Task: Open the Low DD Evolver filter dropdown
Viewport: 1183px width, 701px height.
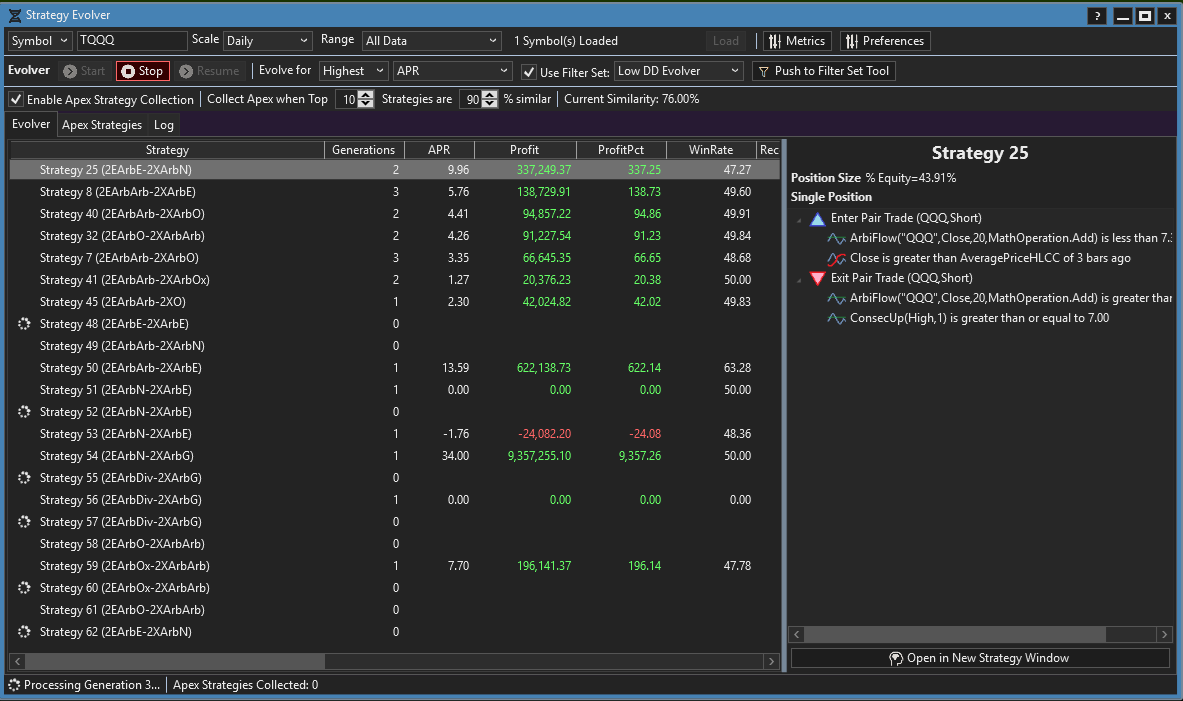Action: coord(678,71)
